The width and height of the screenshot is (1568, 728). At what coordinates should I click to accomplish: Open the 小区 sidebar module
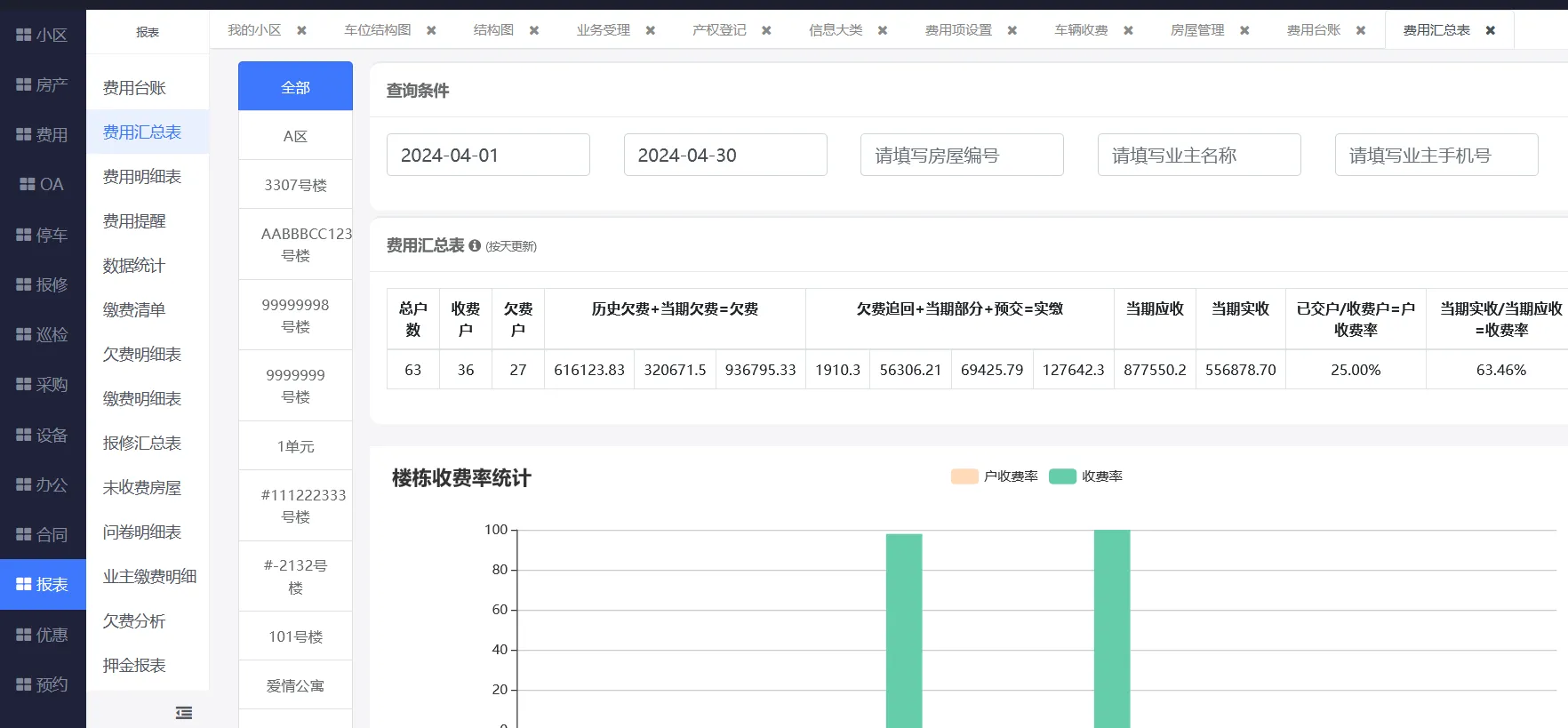coord(43,35)
